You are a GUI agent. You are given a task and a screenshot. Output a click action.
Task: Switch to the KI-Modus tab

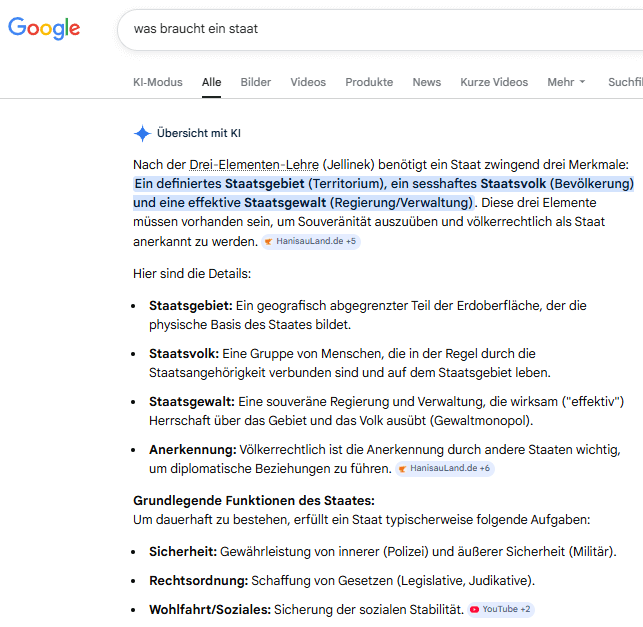(x=158, y=82)
